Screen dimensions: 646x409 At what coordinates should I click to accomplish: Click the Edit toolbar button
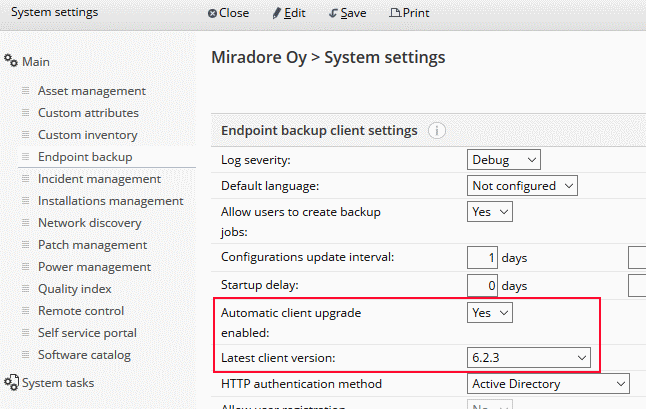tap(289, 13)
